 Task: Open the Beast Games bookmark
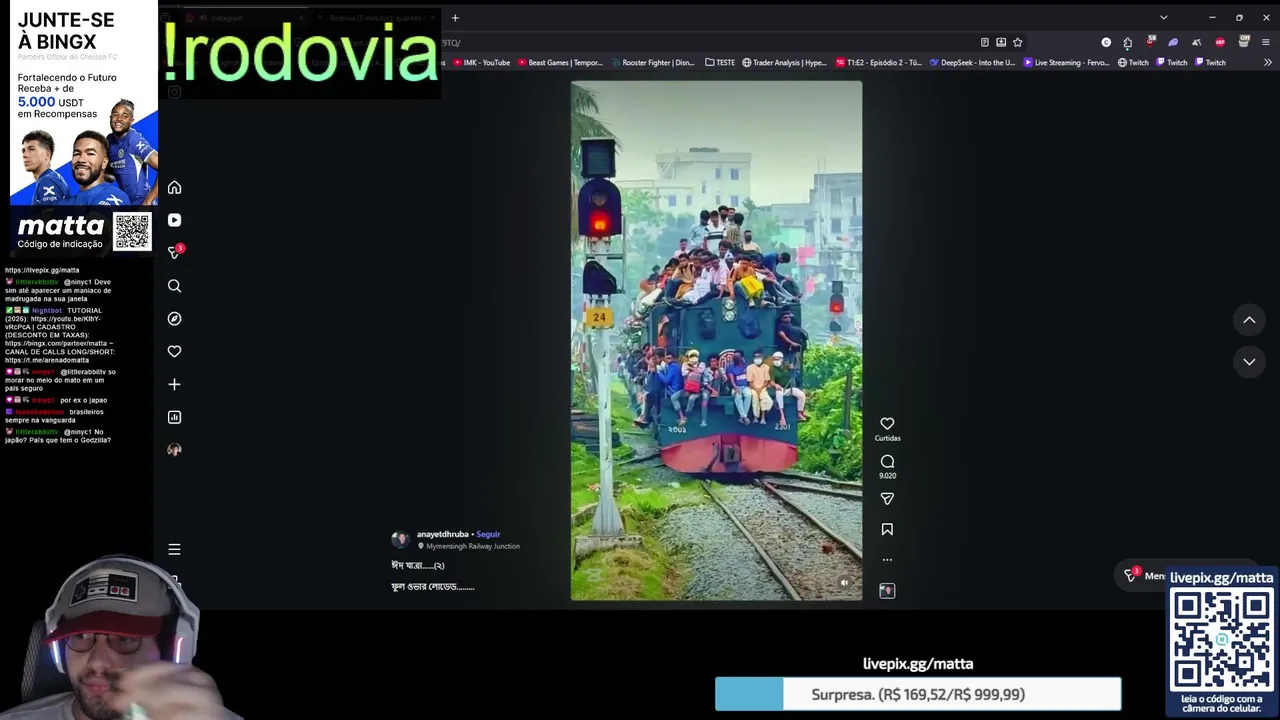(560, 62)
